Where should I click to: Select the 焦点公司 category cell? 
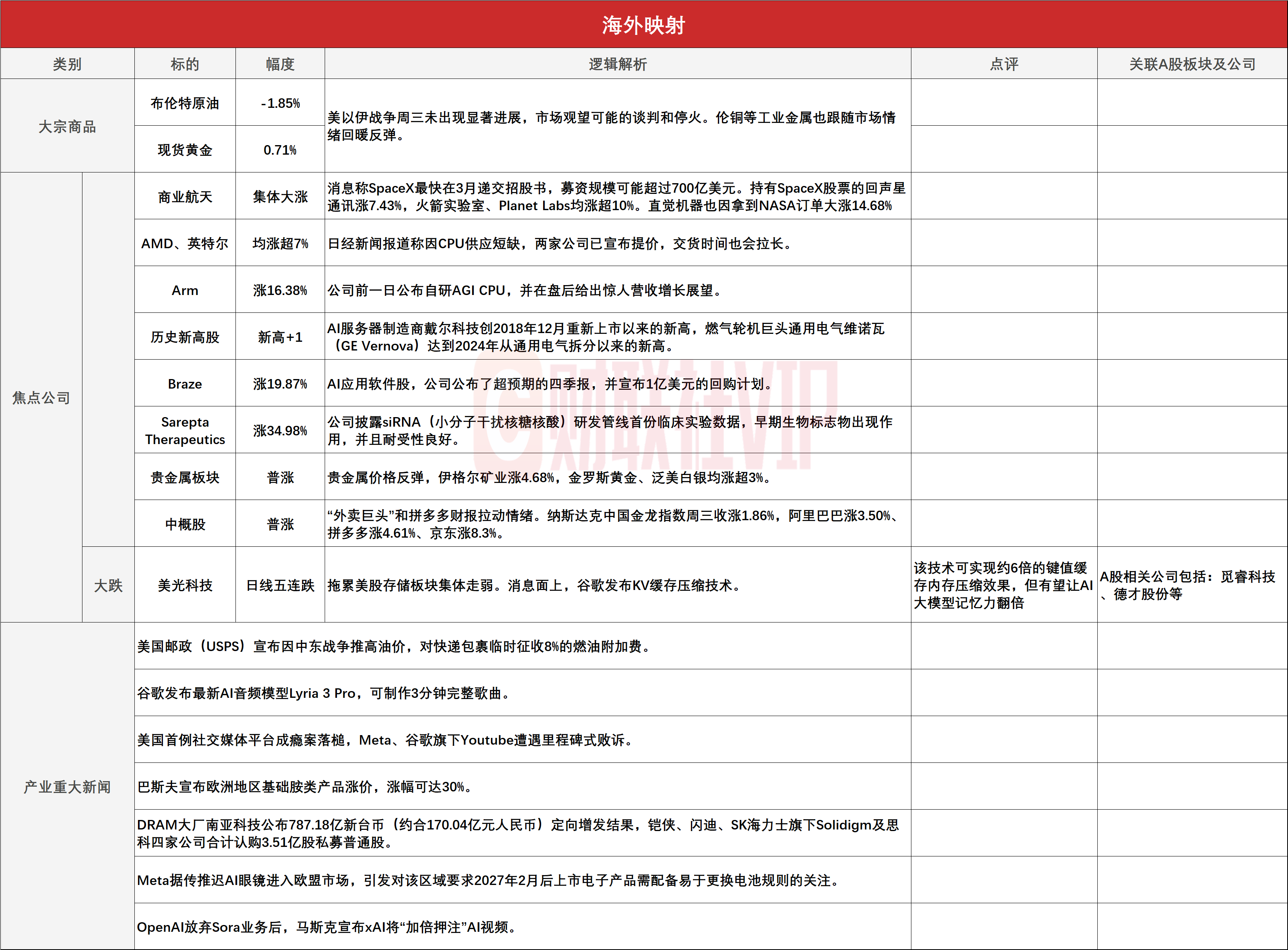click(x=41, y=397)
